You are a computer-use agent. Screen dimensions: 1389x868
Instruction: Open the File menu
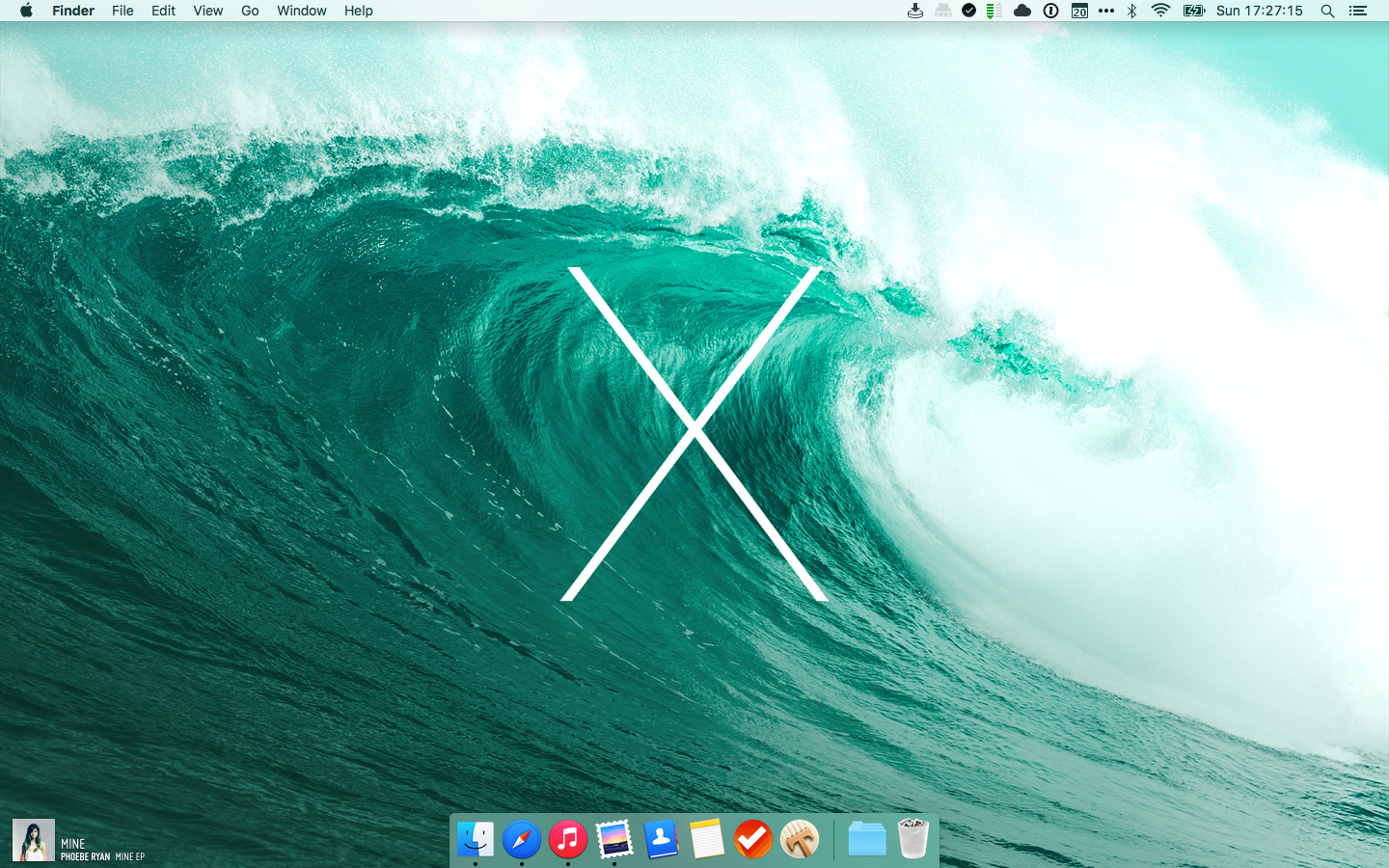coord(123,11)
